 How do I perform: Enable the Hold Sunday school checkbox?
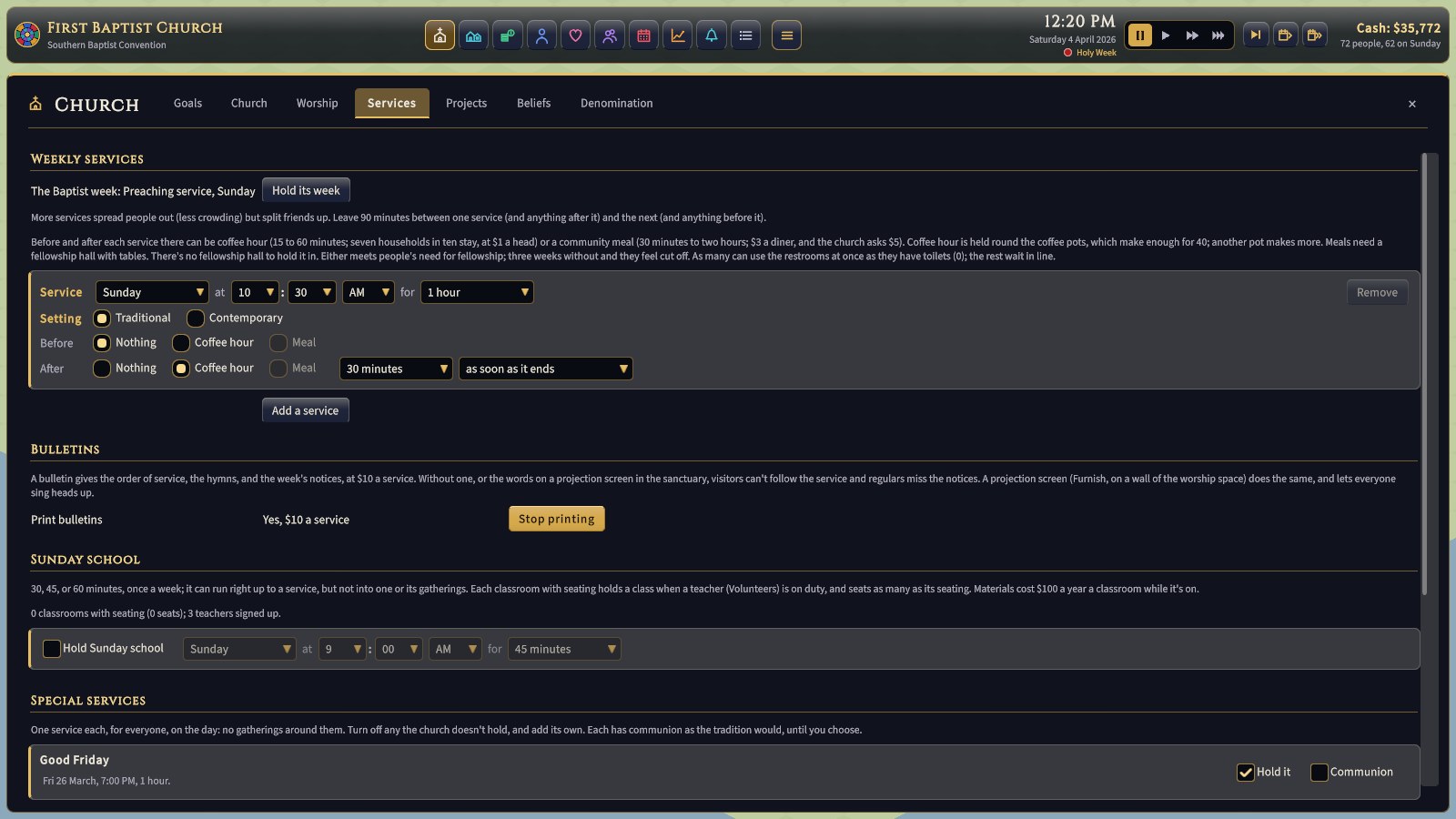point(52,649)
